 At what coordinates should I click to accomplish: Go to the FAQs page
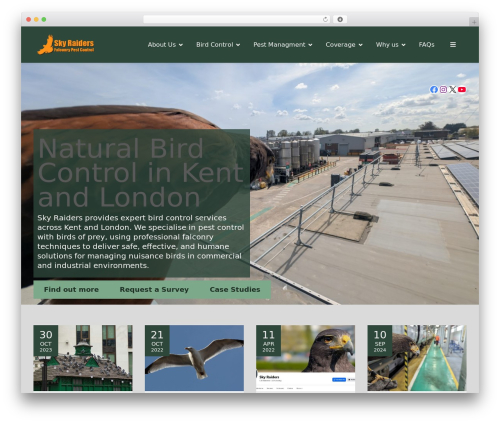426,45
